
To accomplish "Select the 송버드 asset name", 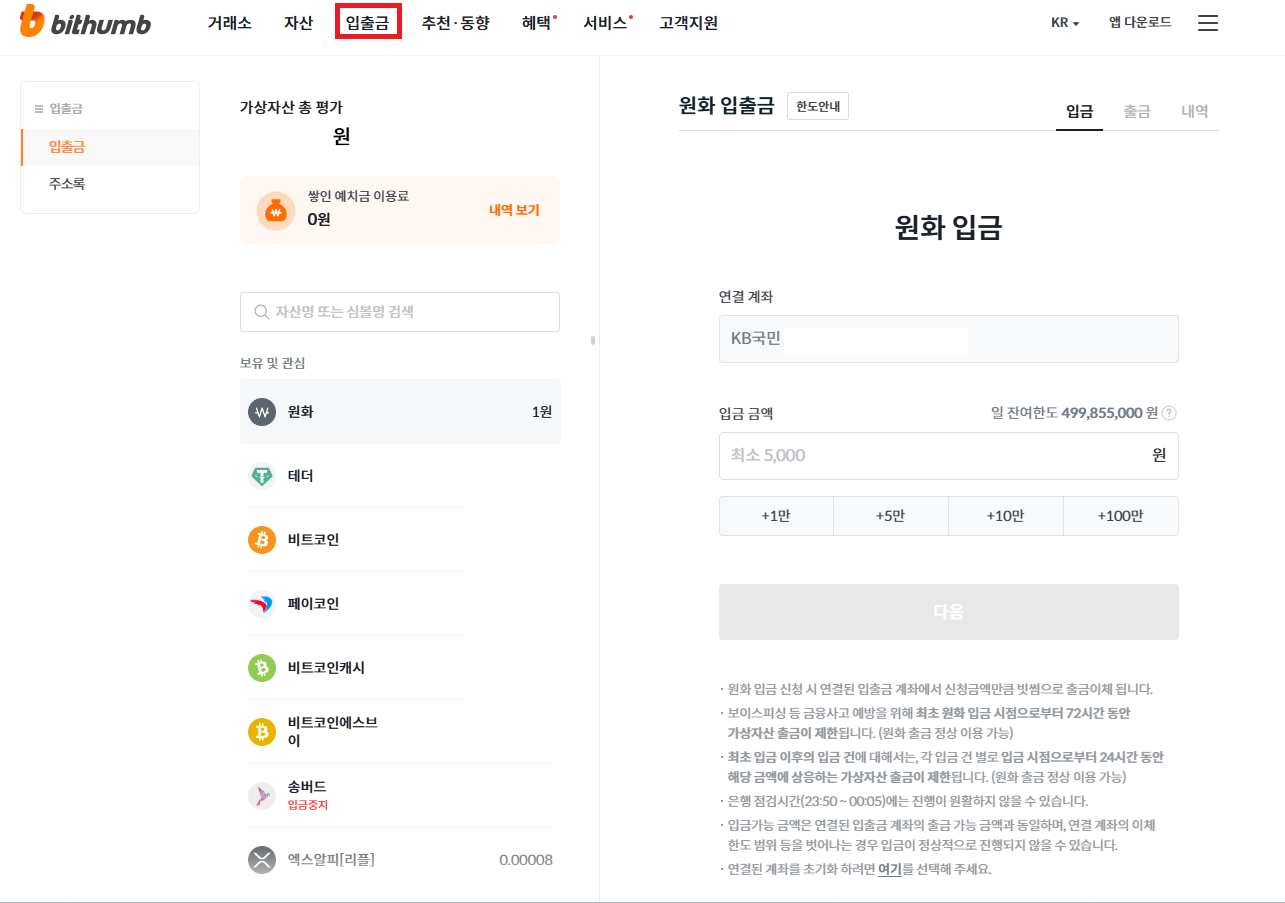I will (x=307, y=787).
